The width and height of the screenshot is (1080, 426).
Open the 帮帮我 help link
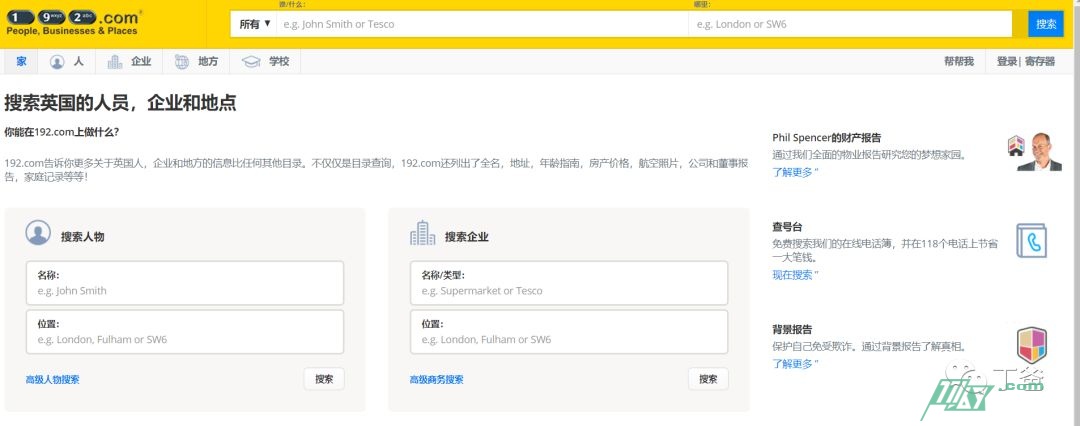[x=959, y=61]
